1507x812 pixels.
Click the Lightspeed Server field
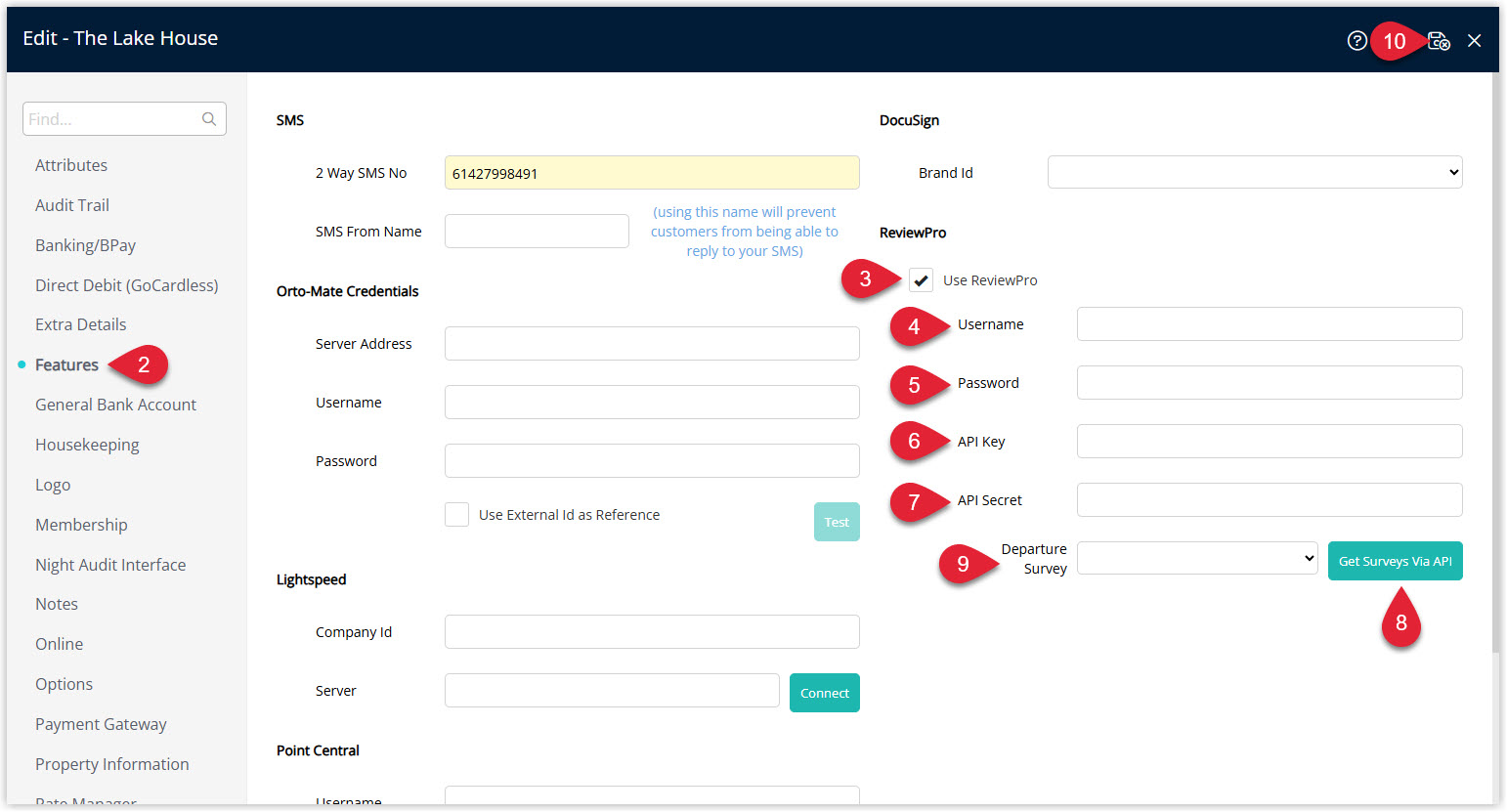[612, 691]
